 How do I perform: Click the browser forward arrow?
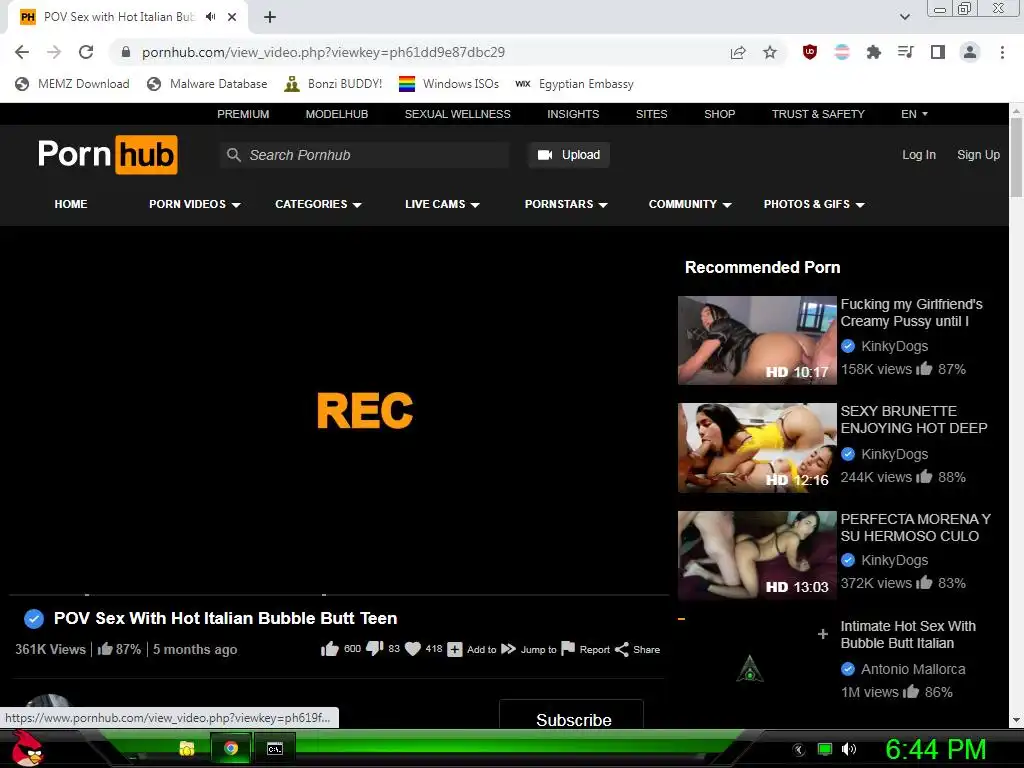click(x=54, y=52)
